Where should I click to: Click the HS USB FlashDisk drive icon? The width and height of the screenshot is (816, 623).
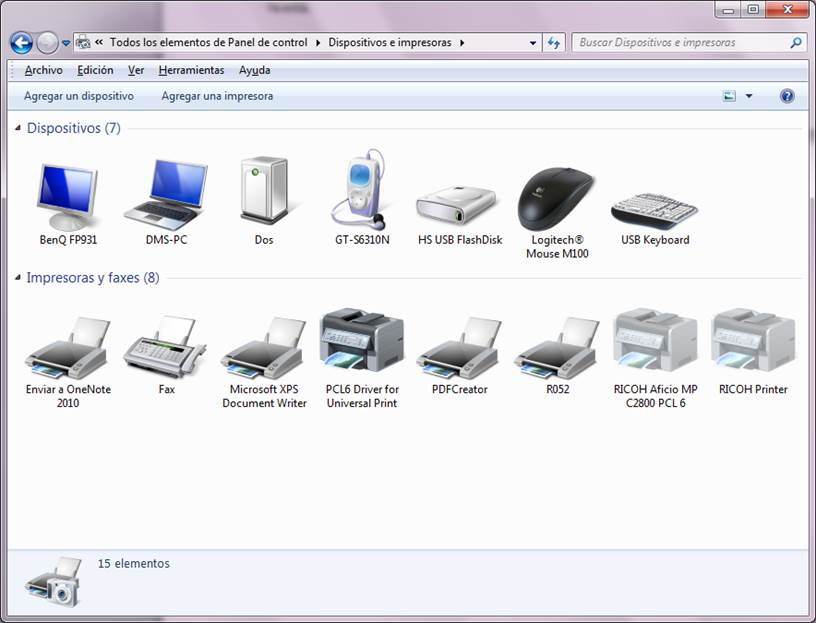[457, 205]
